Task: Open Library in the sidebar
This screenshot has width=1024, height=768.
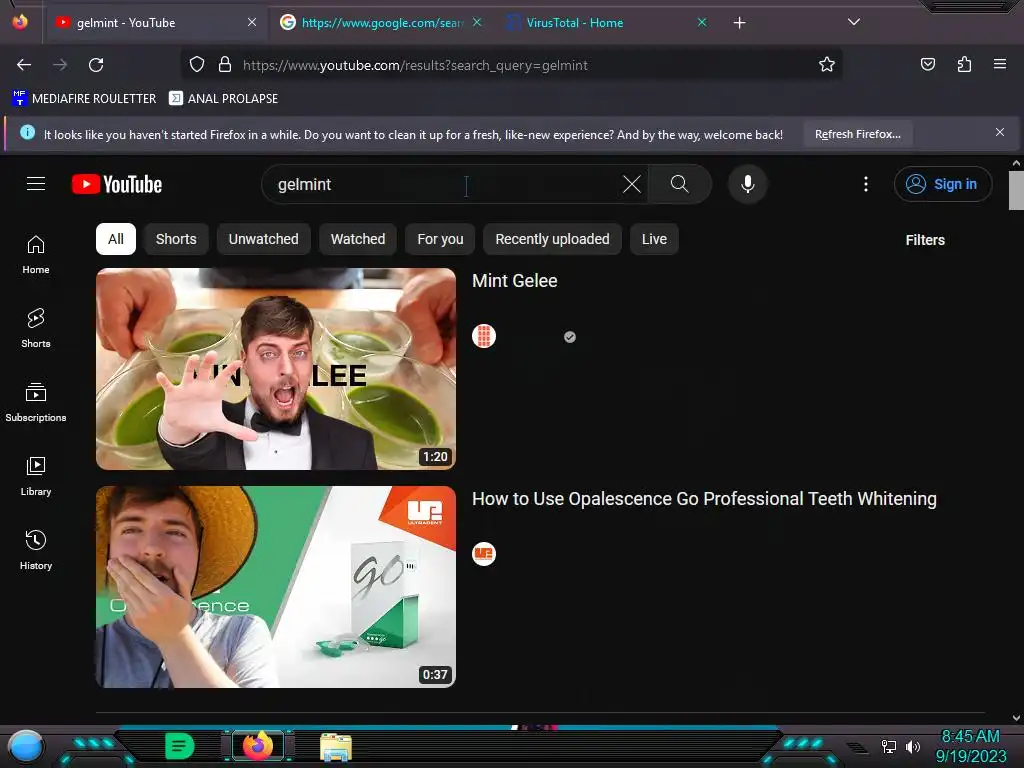Action: pos(36,476)
